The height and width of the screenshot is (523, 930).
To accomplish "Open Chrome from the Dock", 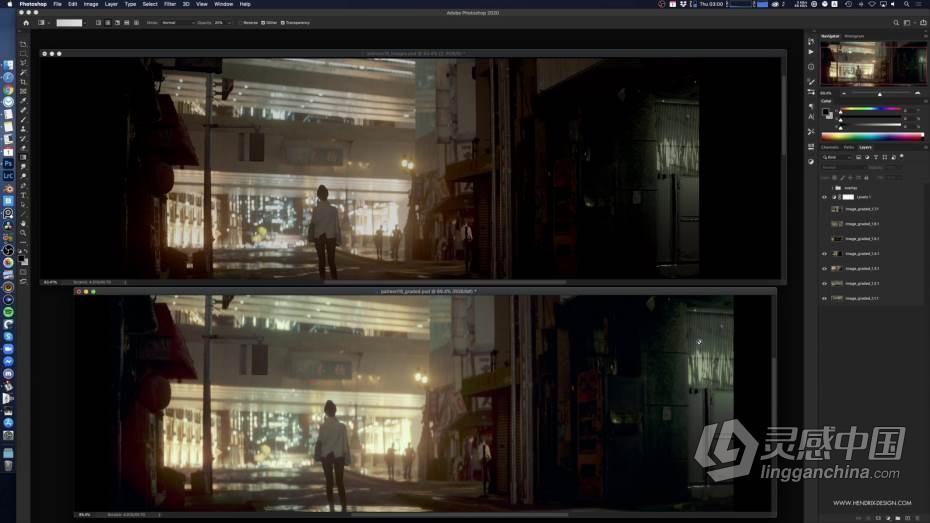I will click(8, 90).
